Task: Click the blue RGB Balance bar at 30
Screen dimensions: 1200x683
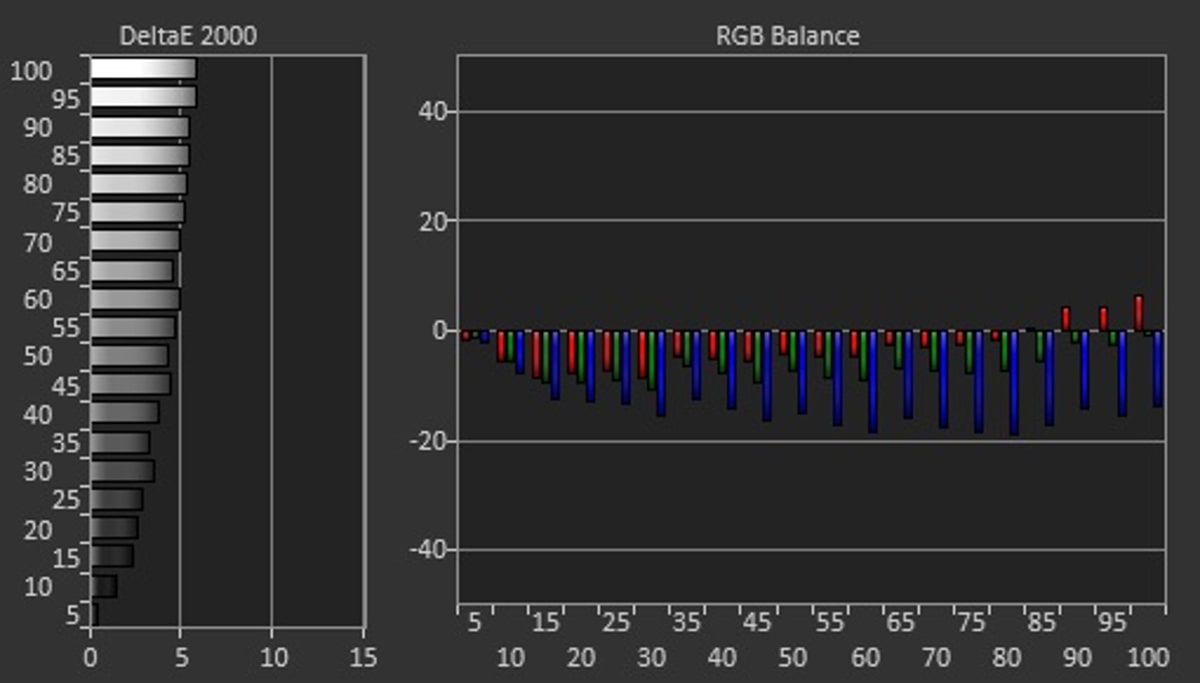Action: click(661, 374)
